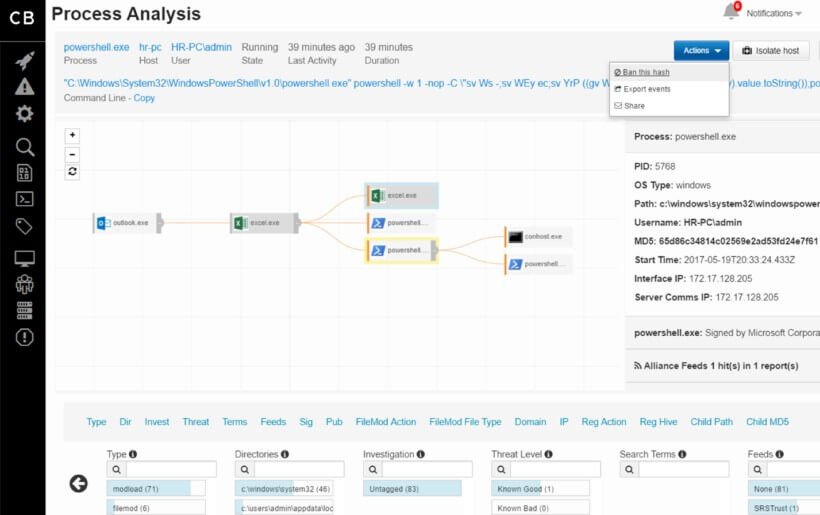Click the notifications bell icon
Screen dimensions: 820x515
coord(732,11)
